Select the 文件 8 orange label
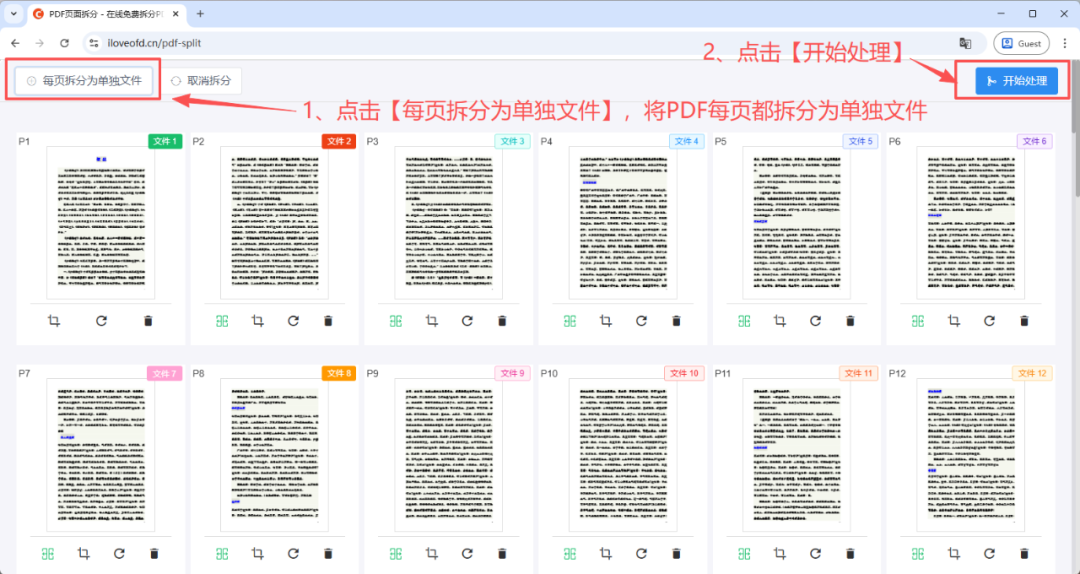The height and width of the screenshot is (574, 1080). pyautogui.click(x=340, y=373)
